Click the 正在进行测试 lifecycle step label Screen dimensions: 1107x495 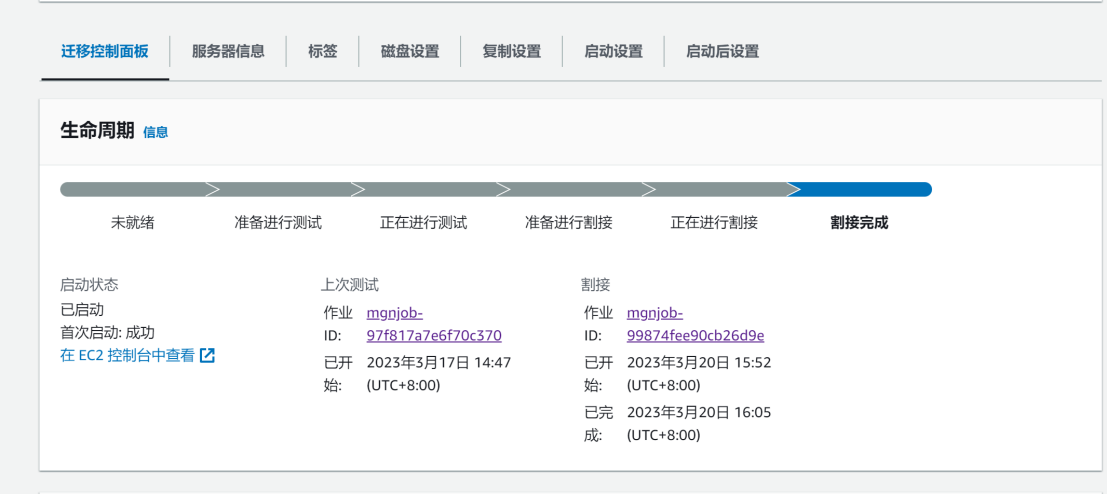click(424, 223)
